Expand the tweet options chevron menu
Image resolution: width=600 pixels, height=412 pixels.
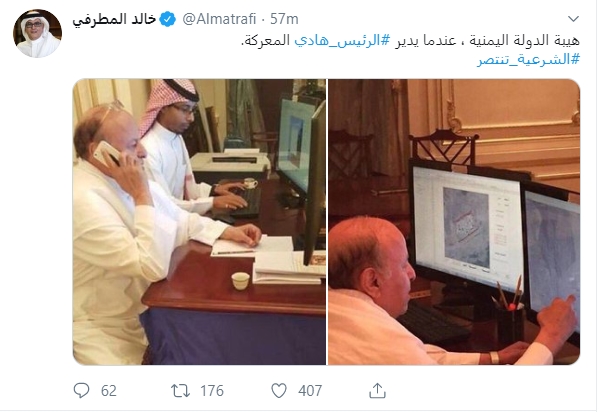click(x=573, y=18)
